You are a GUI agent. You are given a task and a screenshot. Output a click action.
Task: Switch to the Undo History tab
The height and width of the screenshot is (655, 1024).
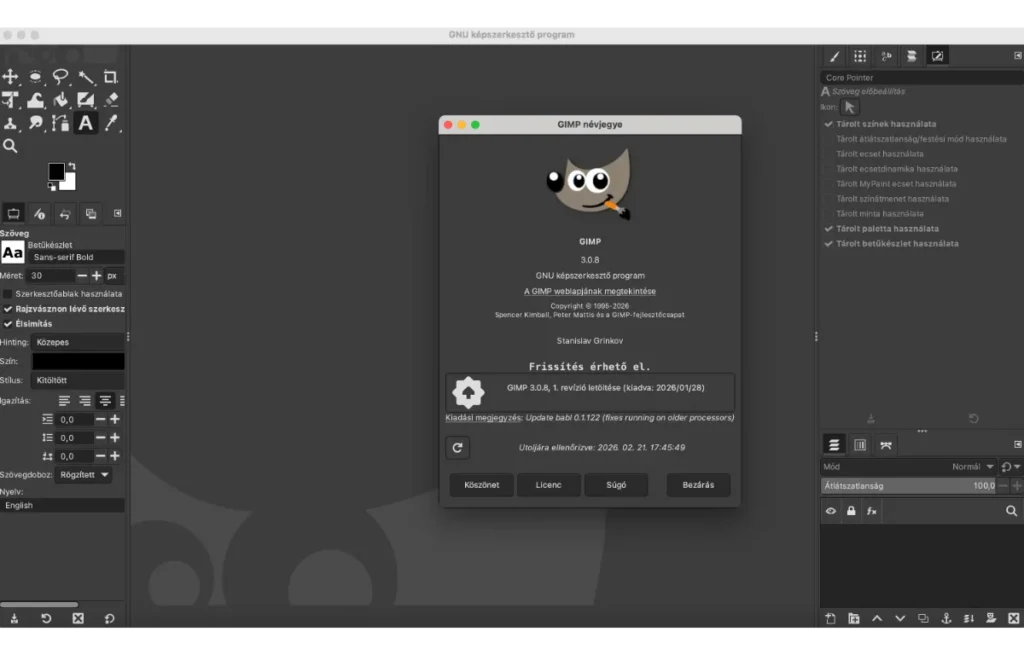coord(65,214)
